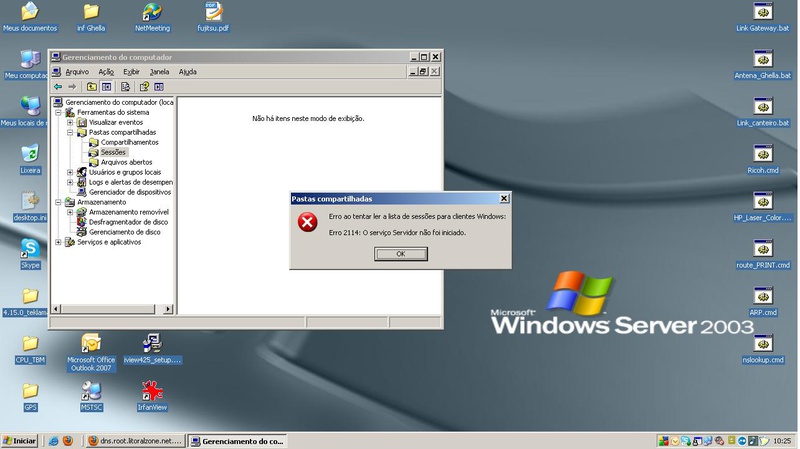Image resolution: width=800 pixels, height=449 pixels.
Task: Toggle the Show/Hide console tree toolbar icon
Action: pyautogui.click(x=106, y=87)
